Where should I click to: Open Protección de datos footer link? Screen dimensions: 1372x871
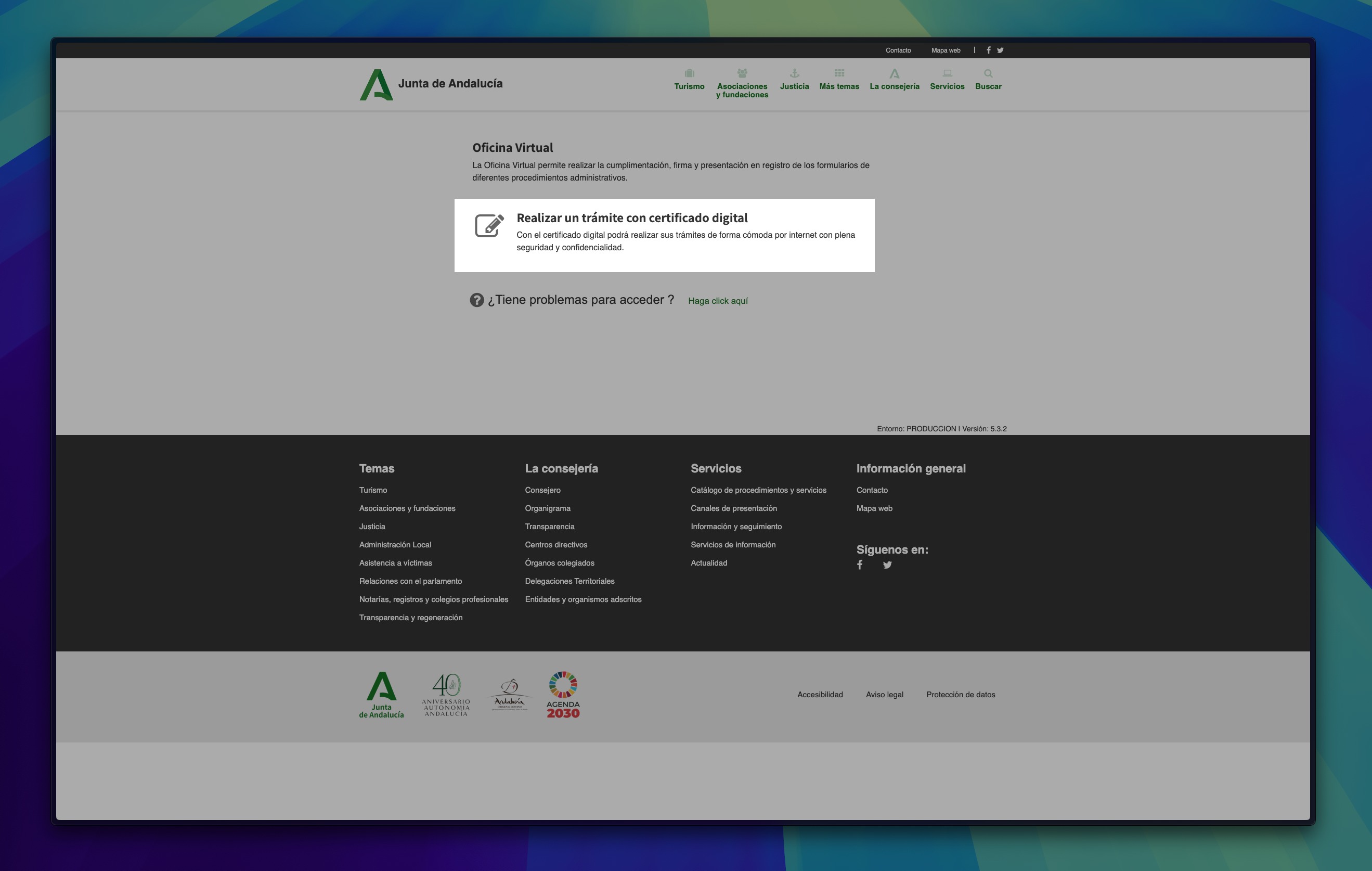[960, 694]
